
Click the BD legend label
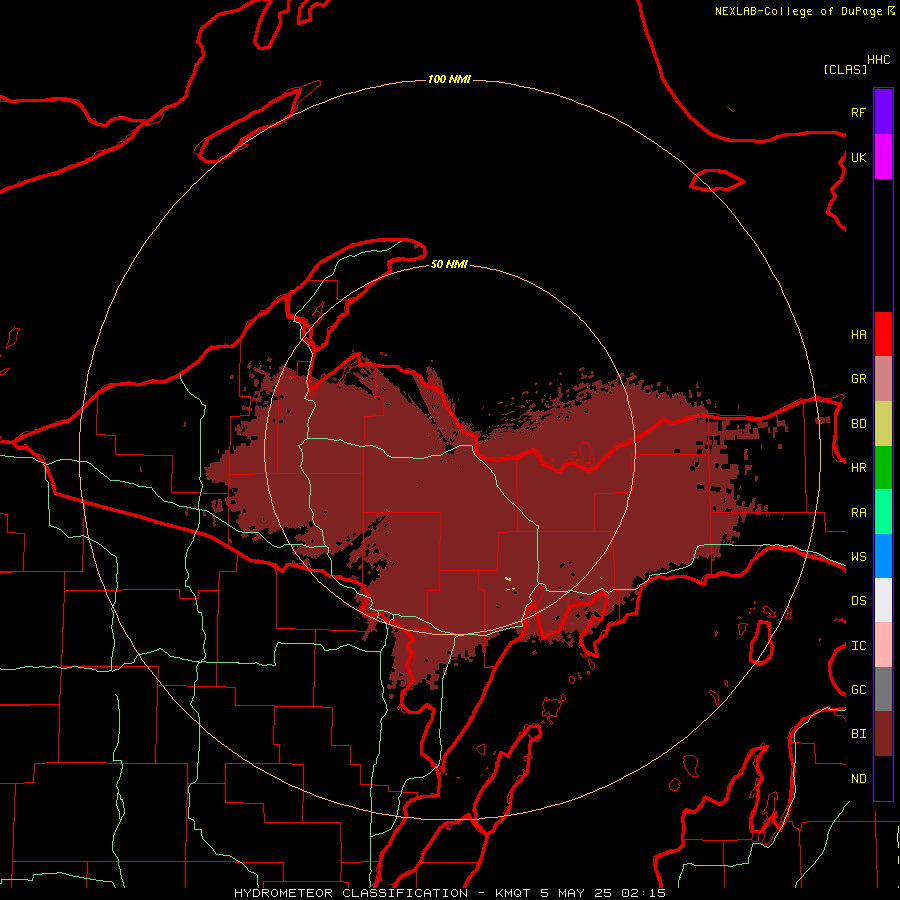[x=858, y=424]
